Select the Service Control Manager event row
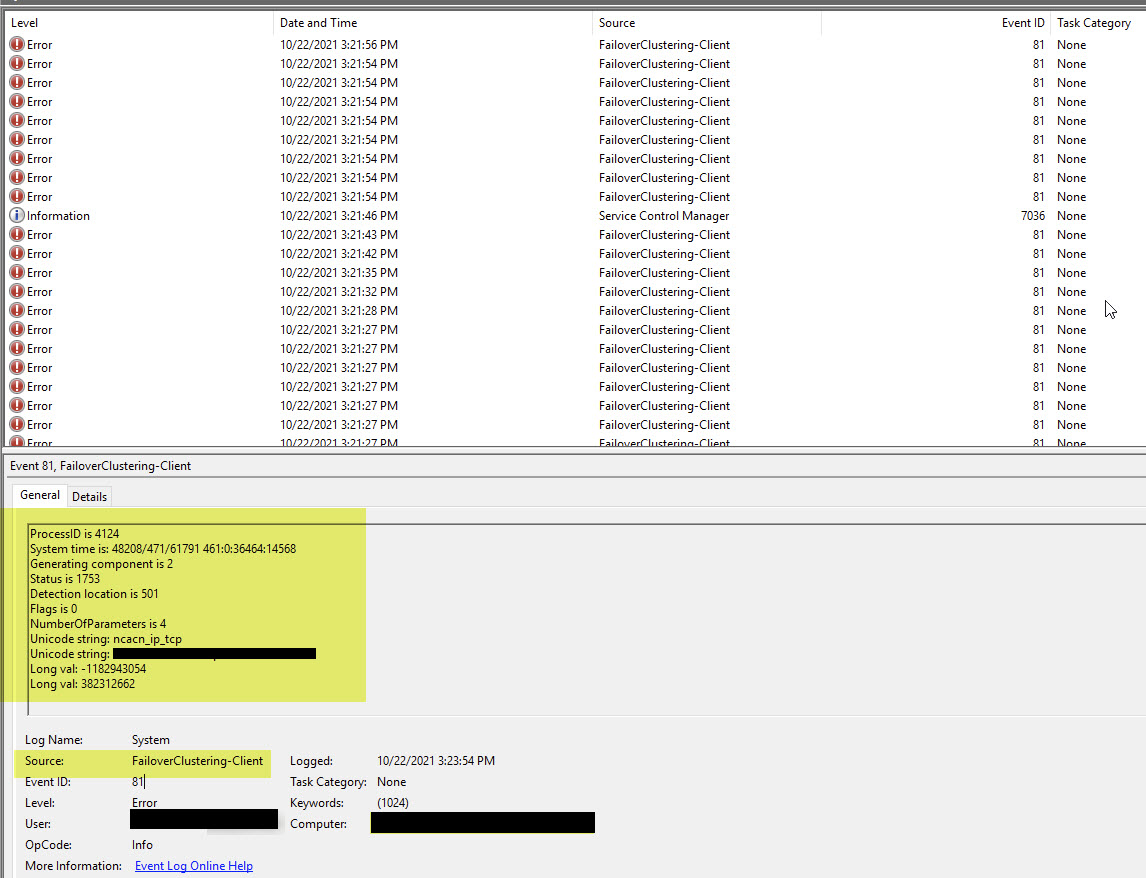The height and width of the screenshot is (878, 1146). tap(400, 215)
